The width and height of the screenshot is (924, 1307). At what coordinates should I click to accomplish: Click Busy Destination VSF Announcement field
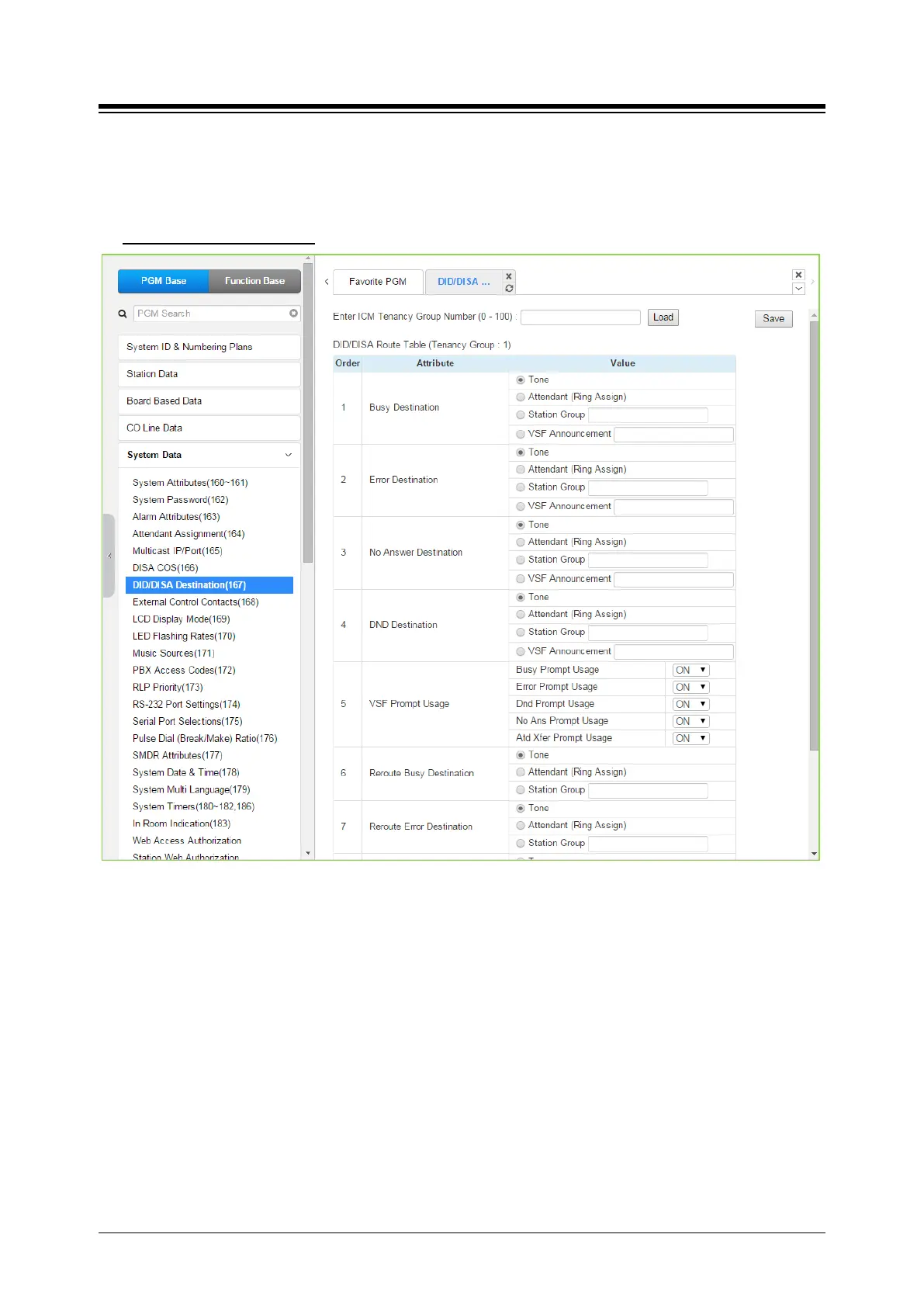[x=673, y=435]
